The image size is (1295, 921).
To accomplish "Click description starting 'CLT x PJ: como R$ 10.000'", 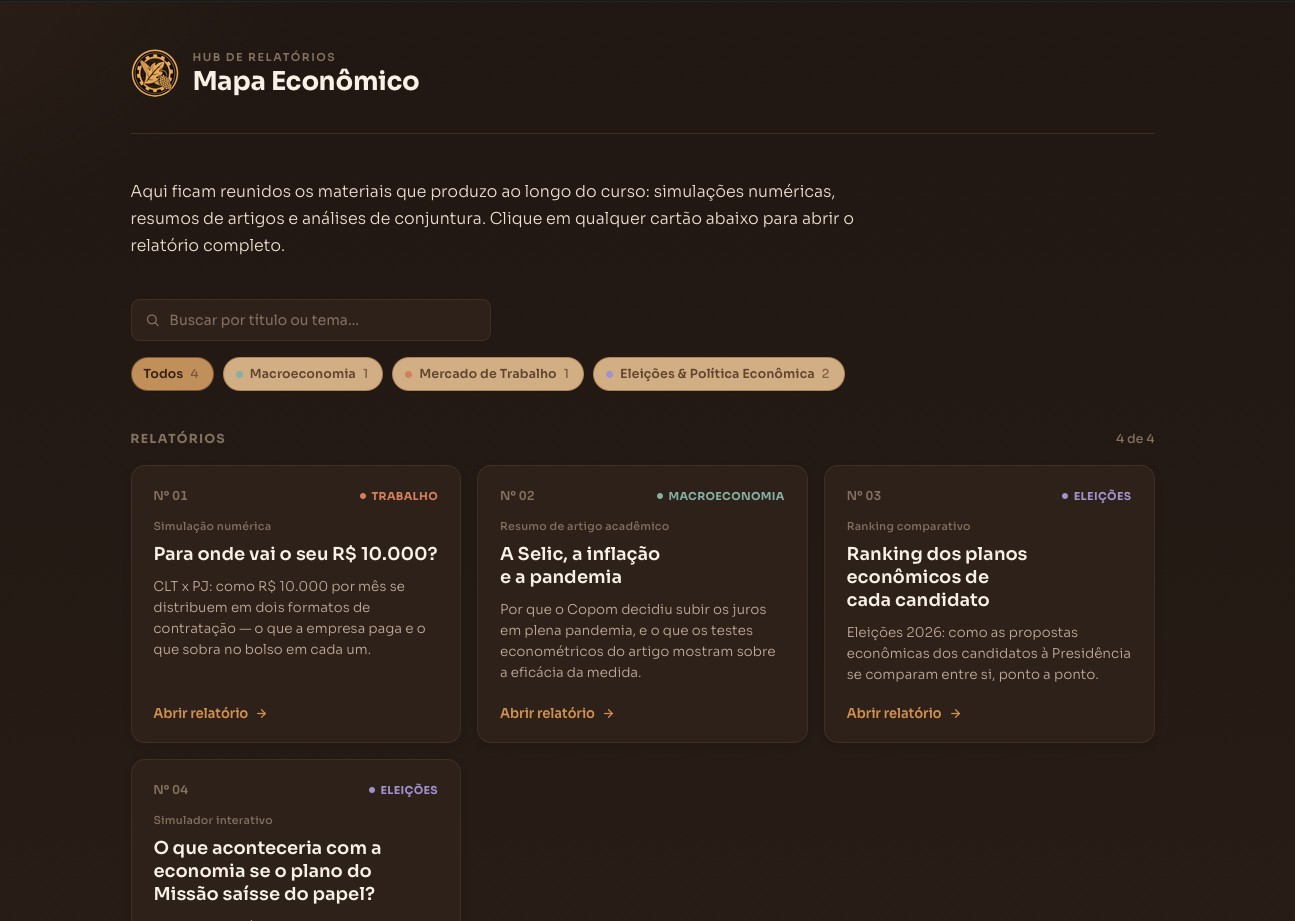I will tap(289, 618).
